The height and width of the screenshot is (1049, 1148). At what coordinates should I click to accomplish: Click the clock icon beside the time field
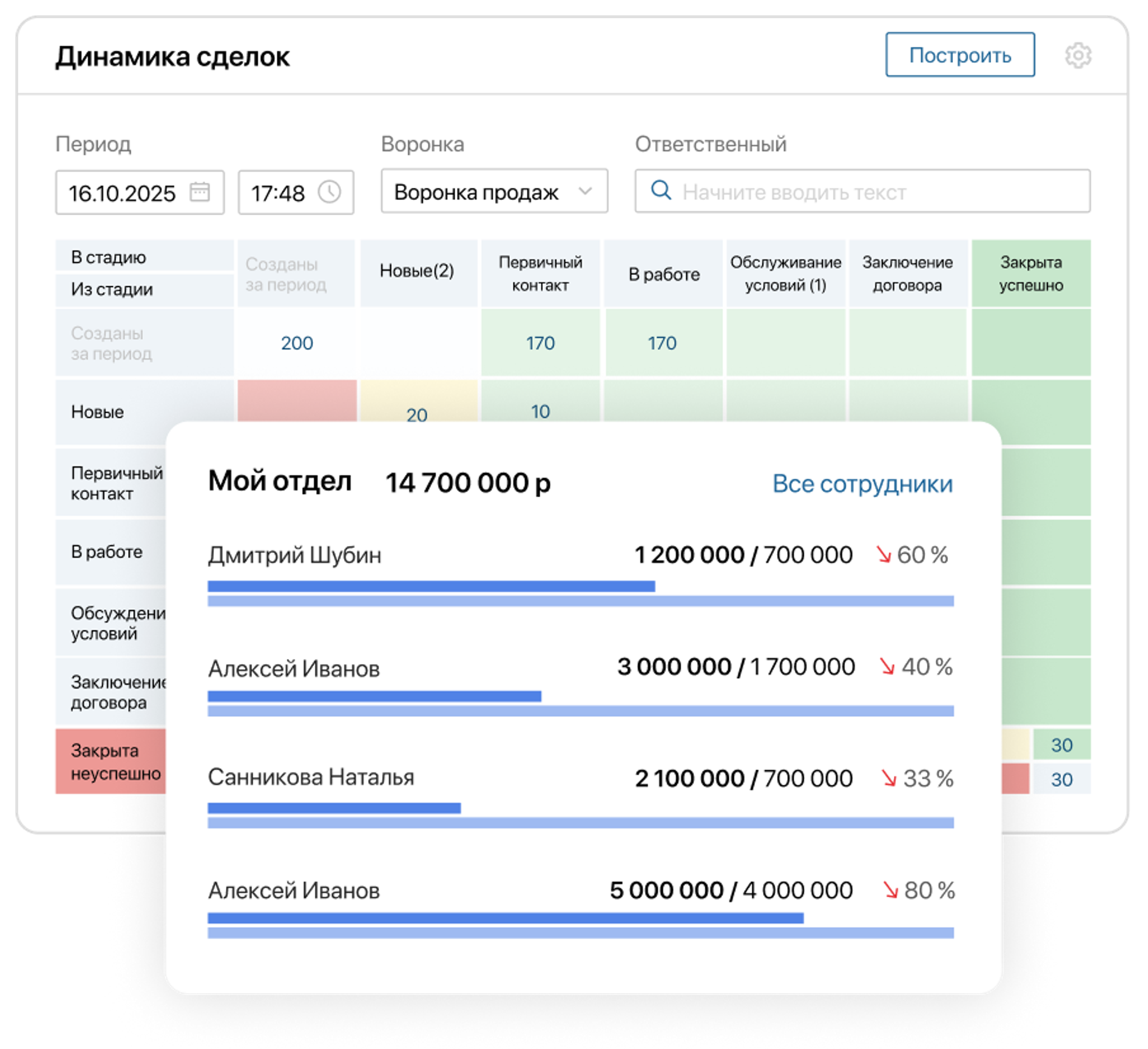click(x=329, y=193)
